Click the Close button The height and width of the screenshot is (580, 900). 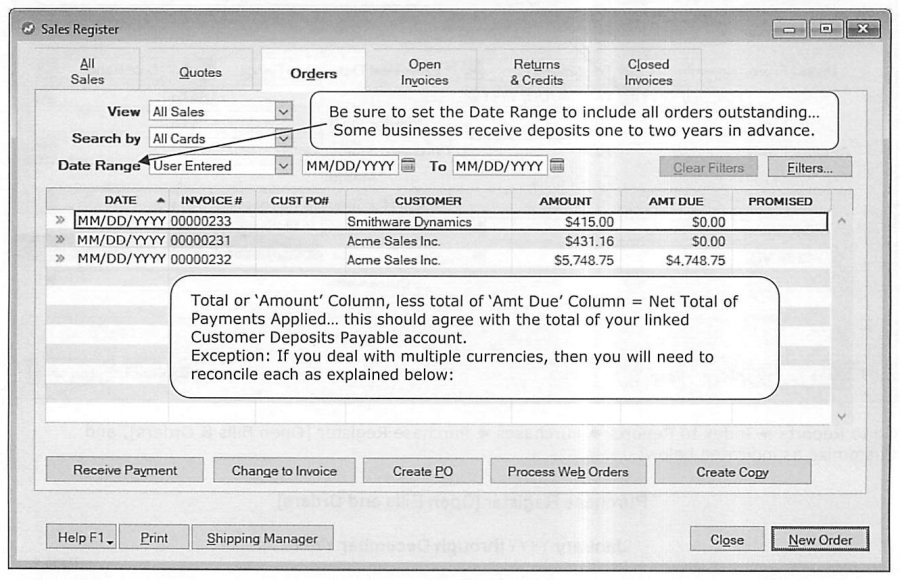[727, 540]
